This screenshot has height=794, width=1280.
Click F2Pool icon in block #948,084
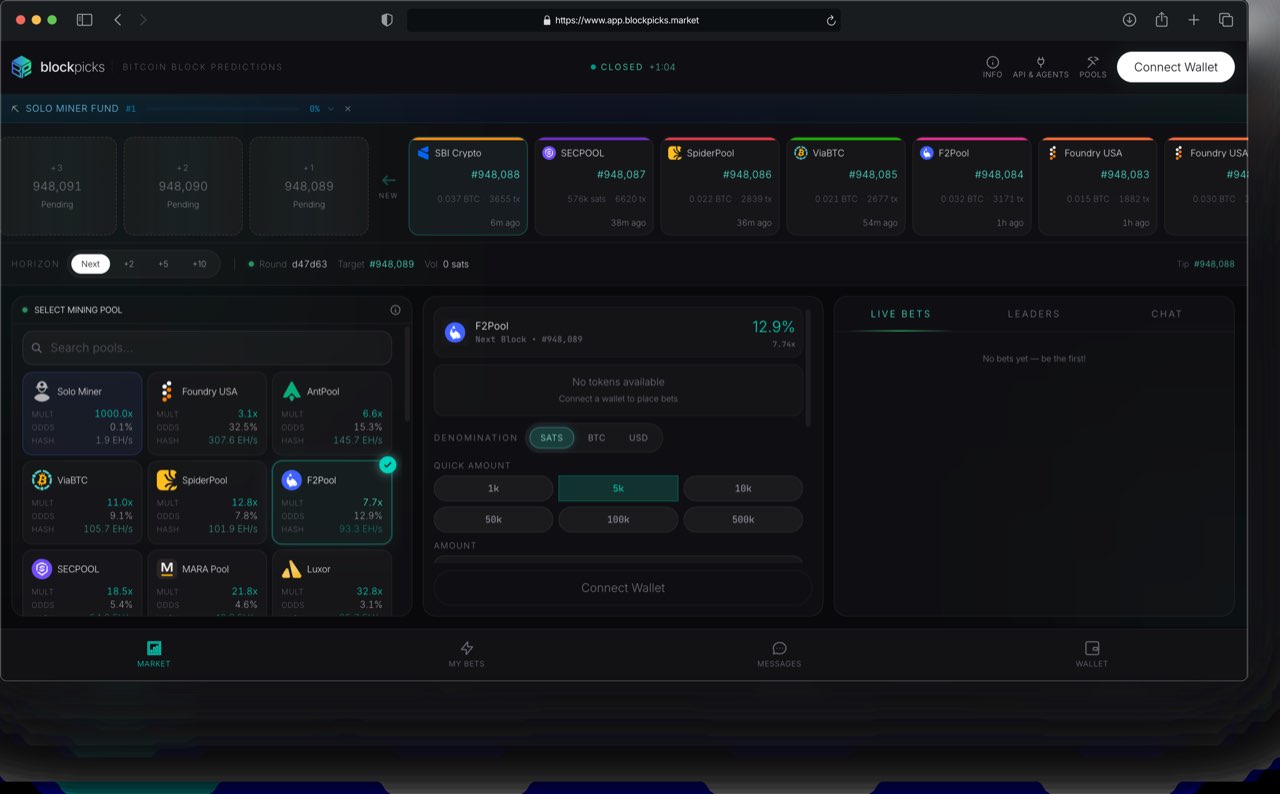click(927, 153)
